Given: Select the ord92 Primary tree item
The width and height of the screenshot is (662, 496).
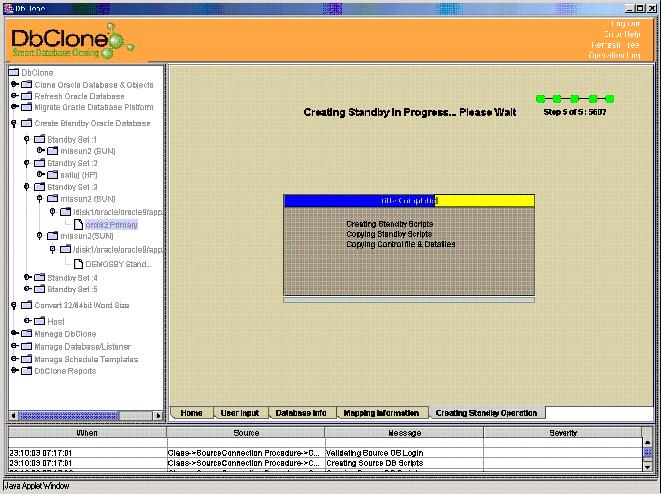Looking at the screenshot, I should (x=111, y=225).
